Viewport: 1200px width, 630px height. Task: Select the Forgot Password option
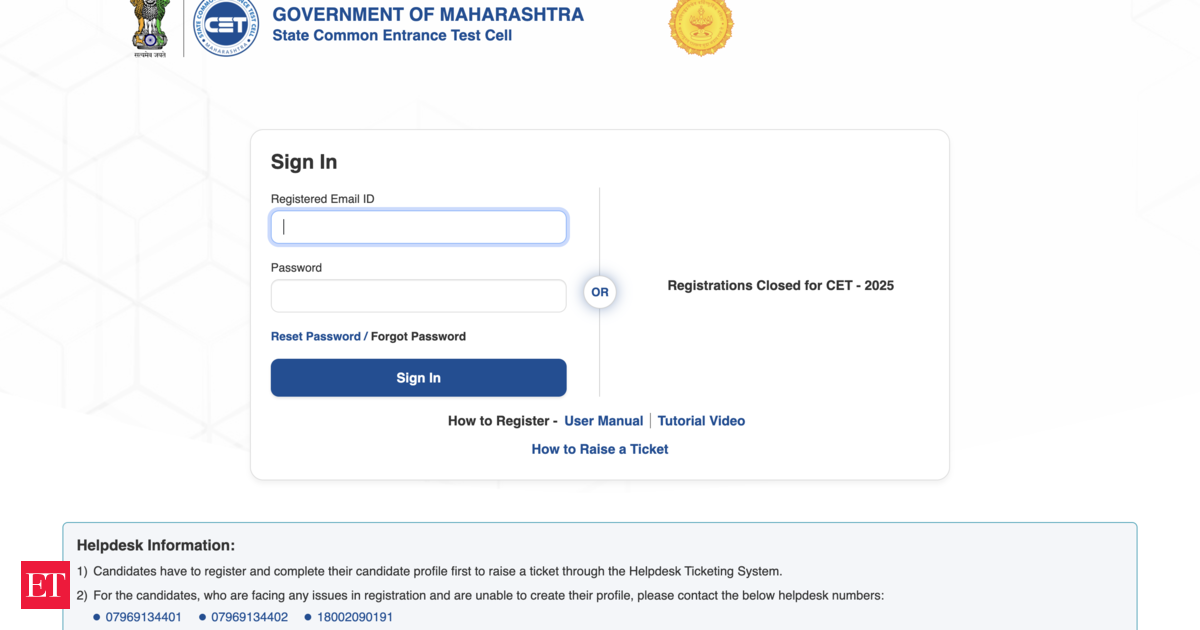tap(418, 337)
